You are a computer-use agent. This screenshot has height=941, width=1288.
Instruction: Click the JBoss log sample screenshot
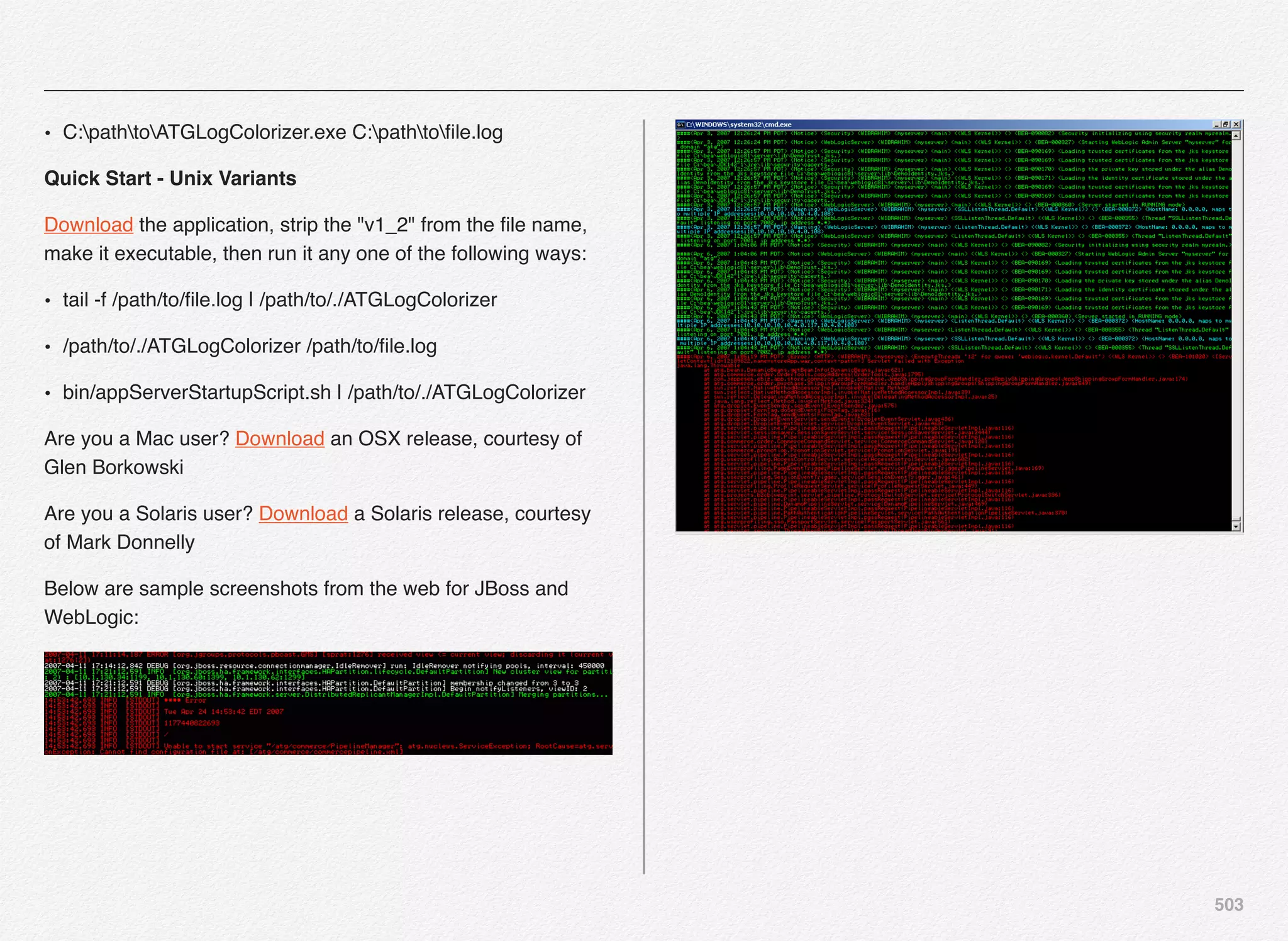pyautogui.click(x=328, y=703)
